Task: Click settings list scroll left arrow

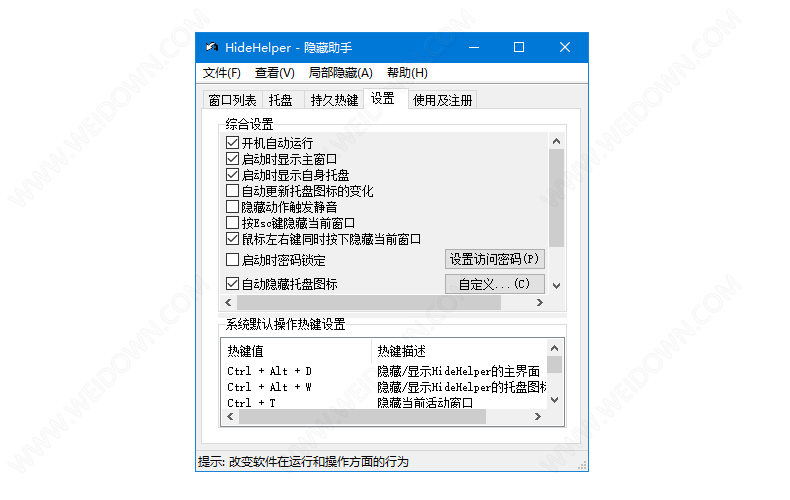Action: 228,302
